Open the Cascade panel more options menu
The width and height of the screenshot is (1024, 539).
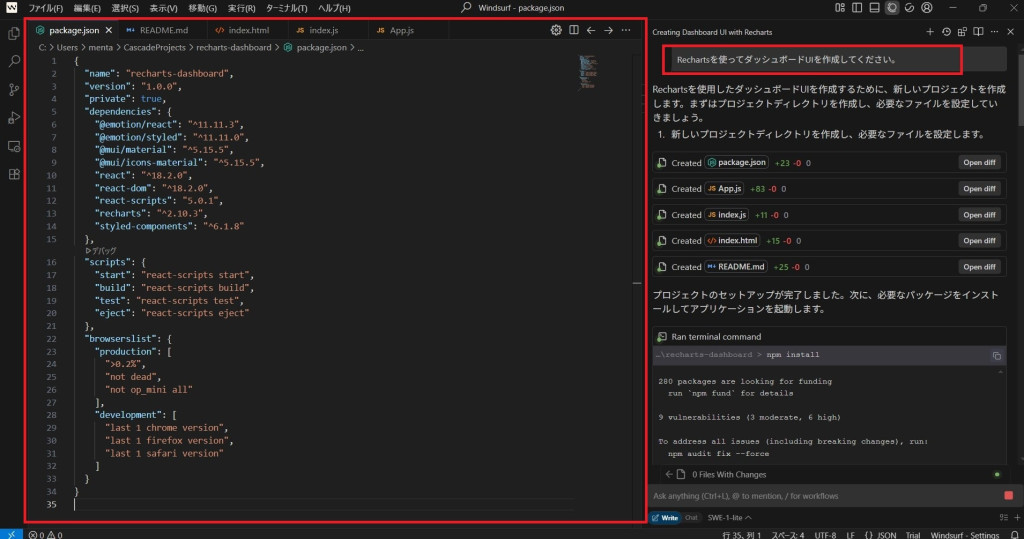(x=995, y=31)
